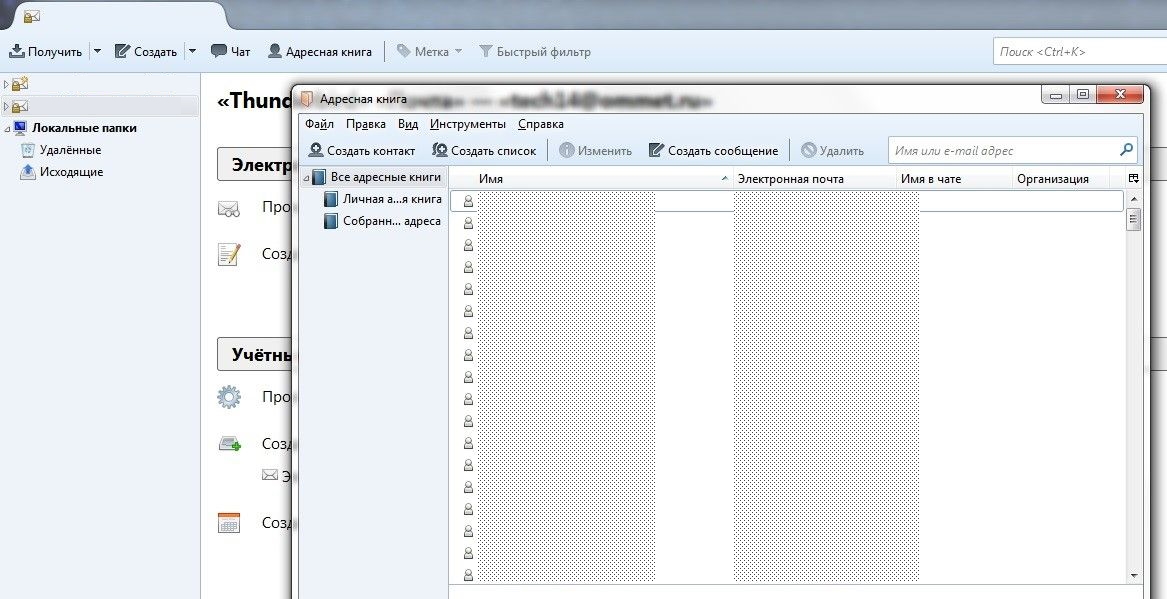Screen dimensions: 1167x599
Task: Open the Исходящие outbox folder
Action: [71, 173]
